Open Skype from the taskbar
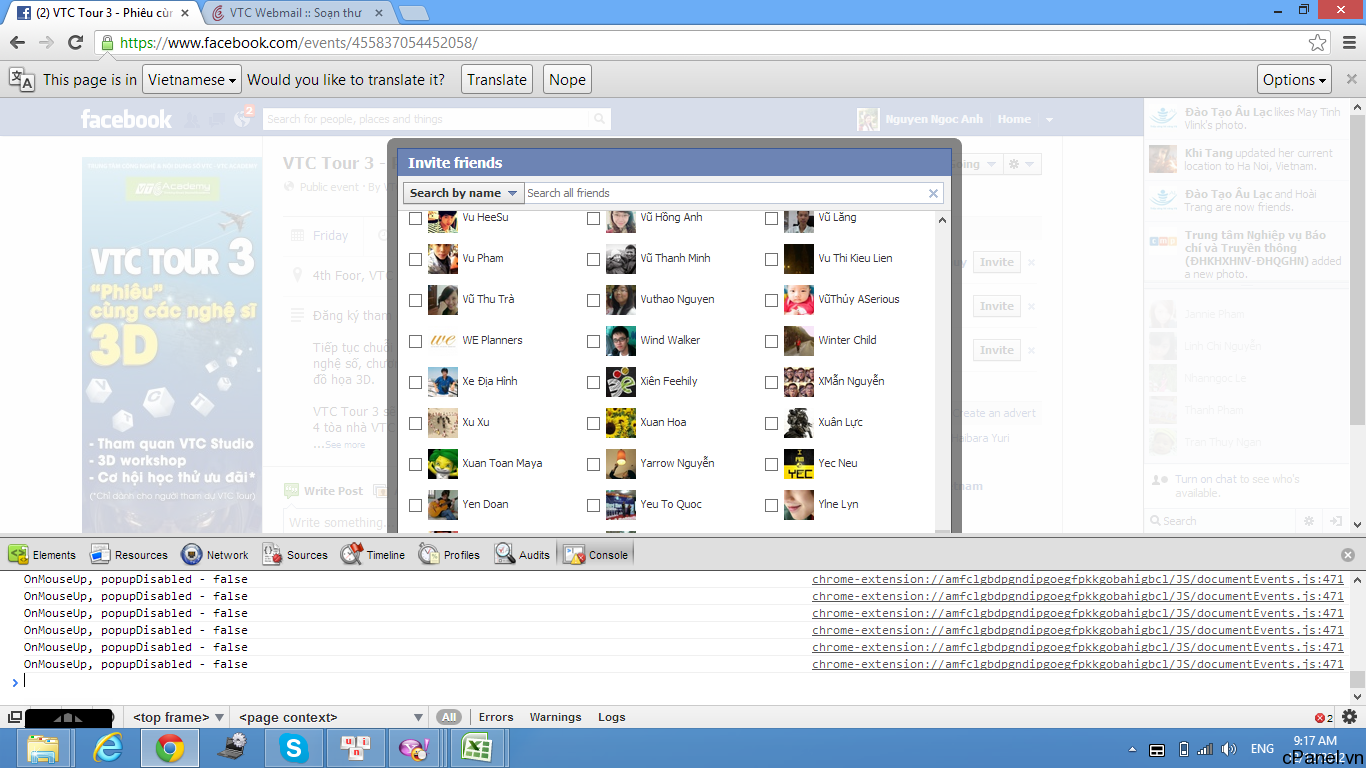Viewport: 1366px width, 768px height. click(294, 748)
